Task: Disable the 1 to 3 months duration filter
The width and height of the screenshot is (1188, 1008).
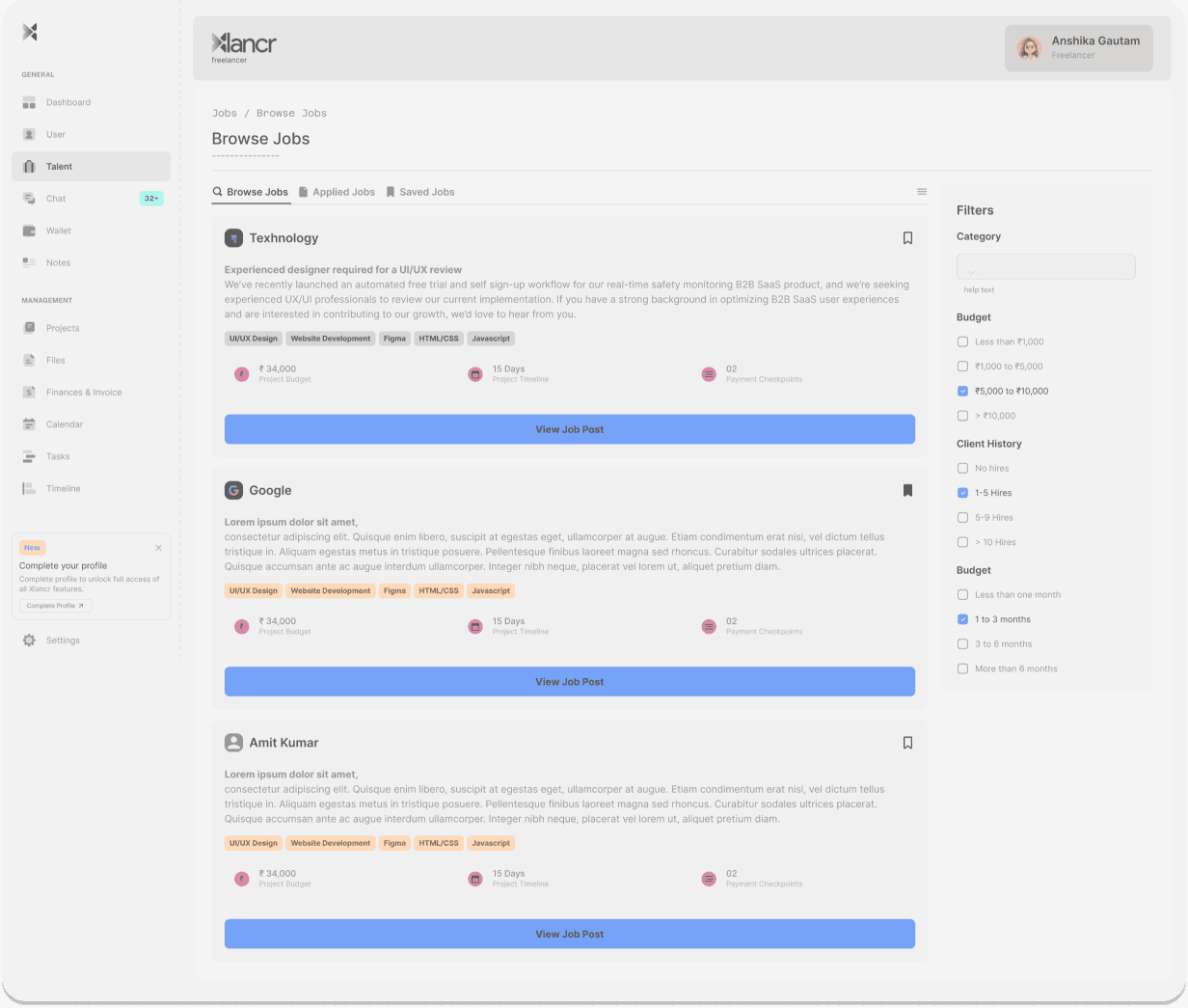Action: tap(962, 619)
